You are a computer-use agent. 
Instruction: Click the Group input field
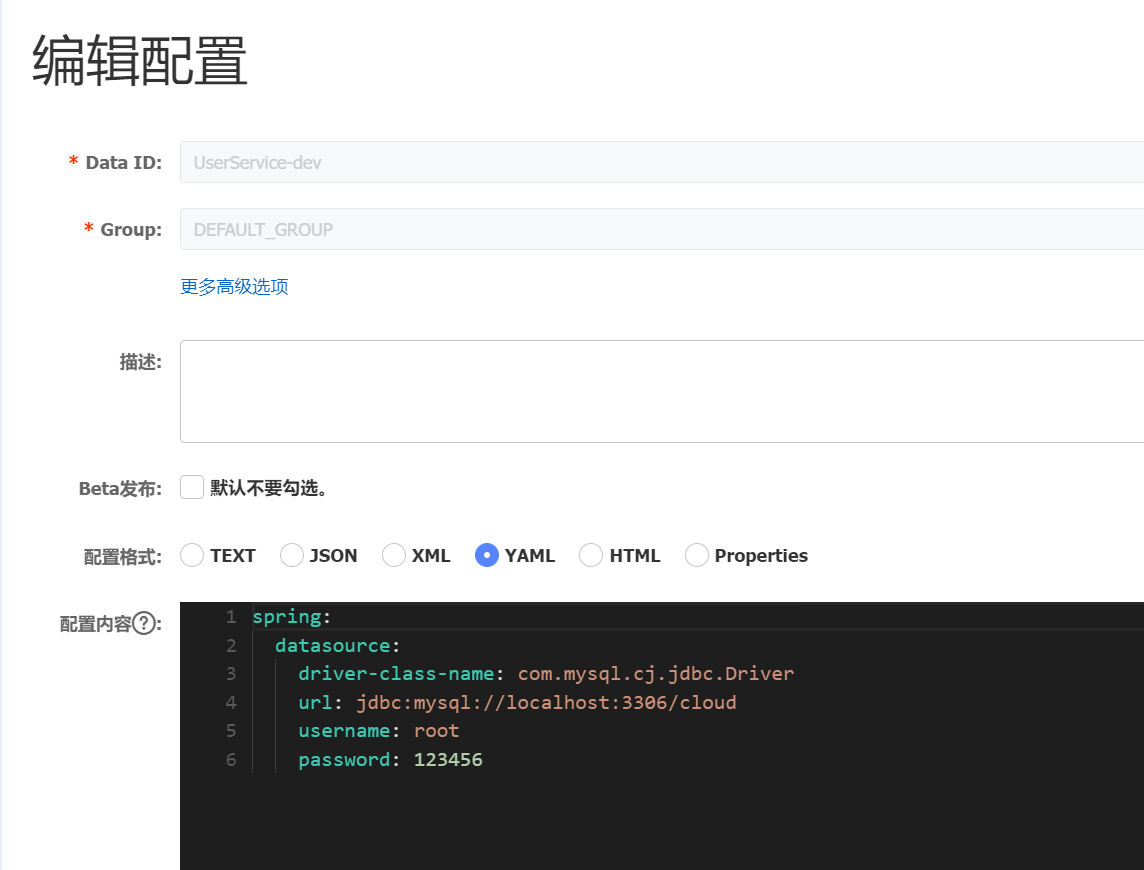click(662, 229)
